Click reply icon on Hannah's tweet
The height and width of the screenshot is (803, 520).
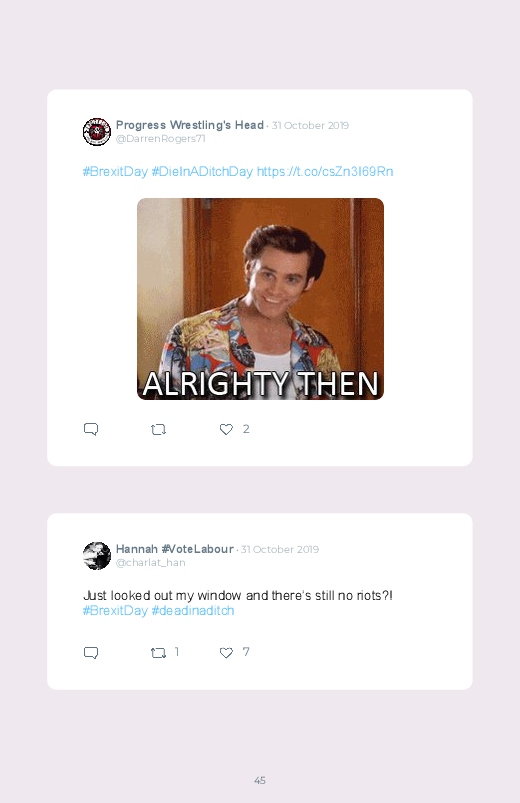[91, 652]
